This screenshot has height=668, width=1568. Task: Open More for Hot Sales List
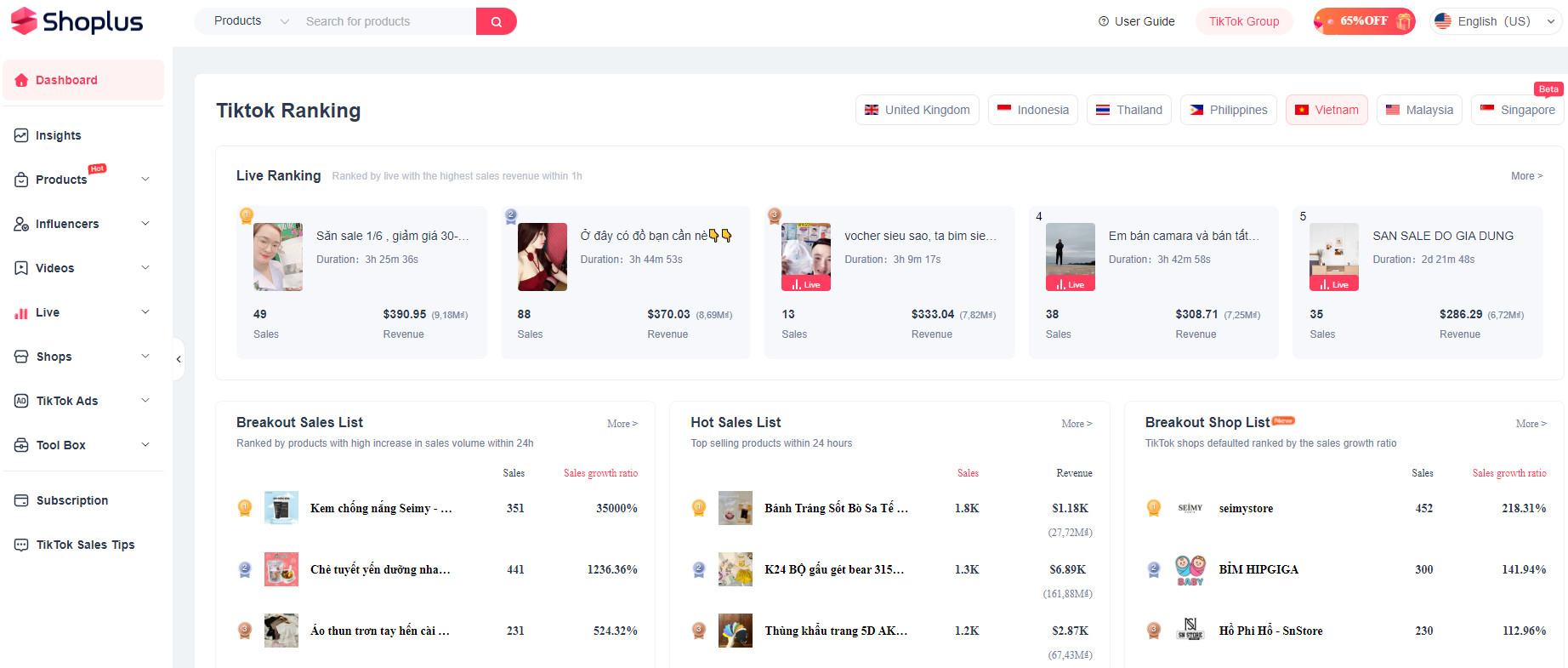pyautogui.click(x=1077, y=424)
